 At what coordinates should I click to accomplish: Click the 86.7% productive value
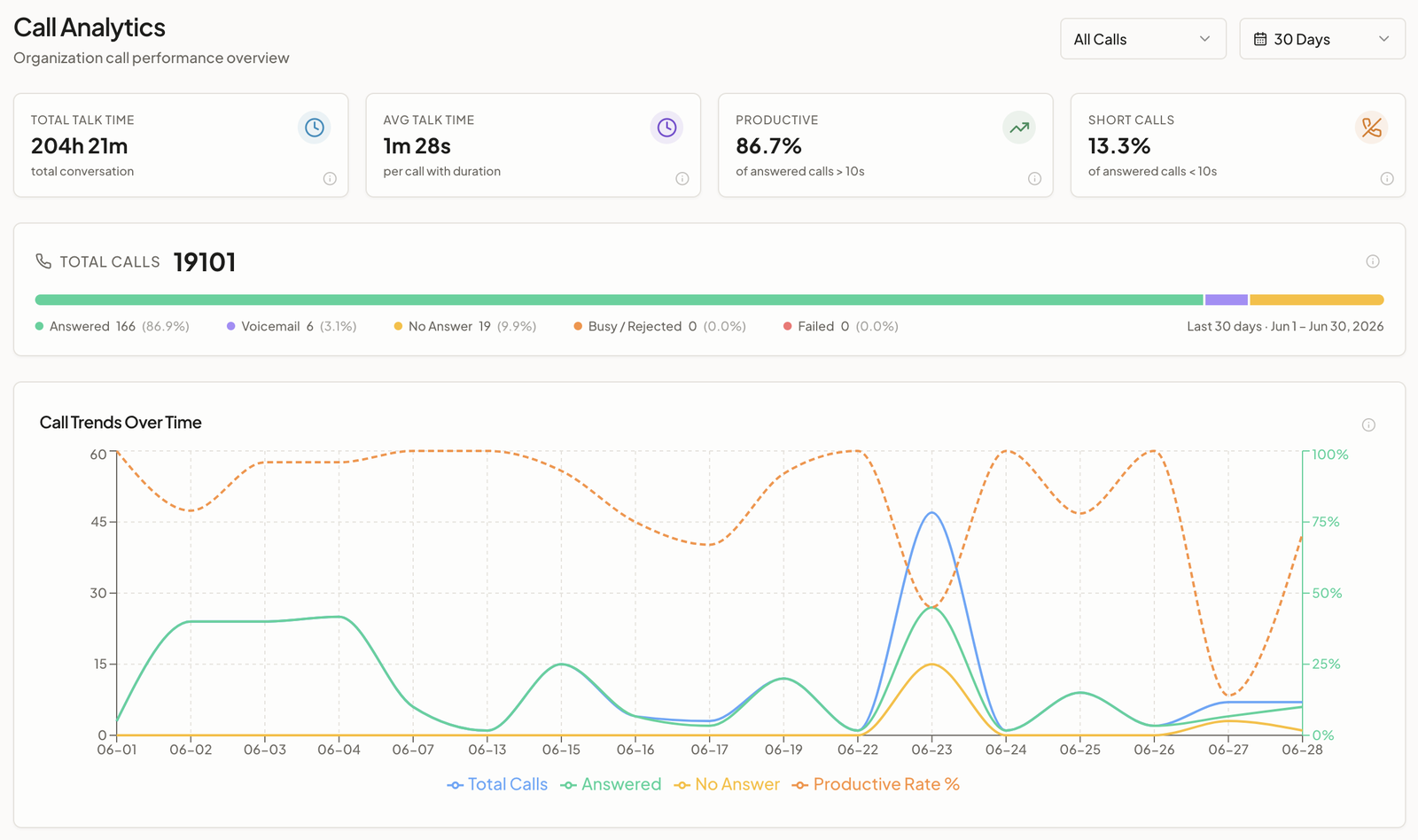tap(768, 146)
